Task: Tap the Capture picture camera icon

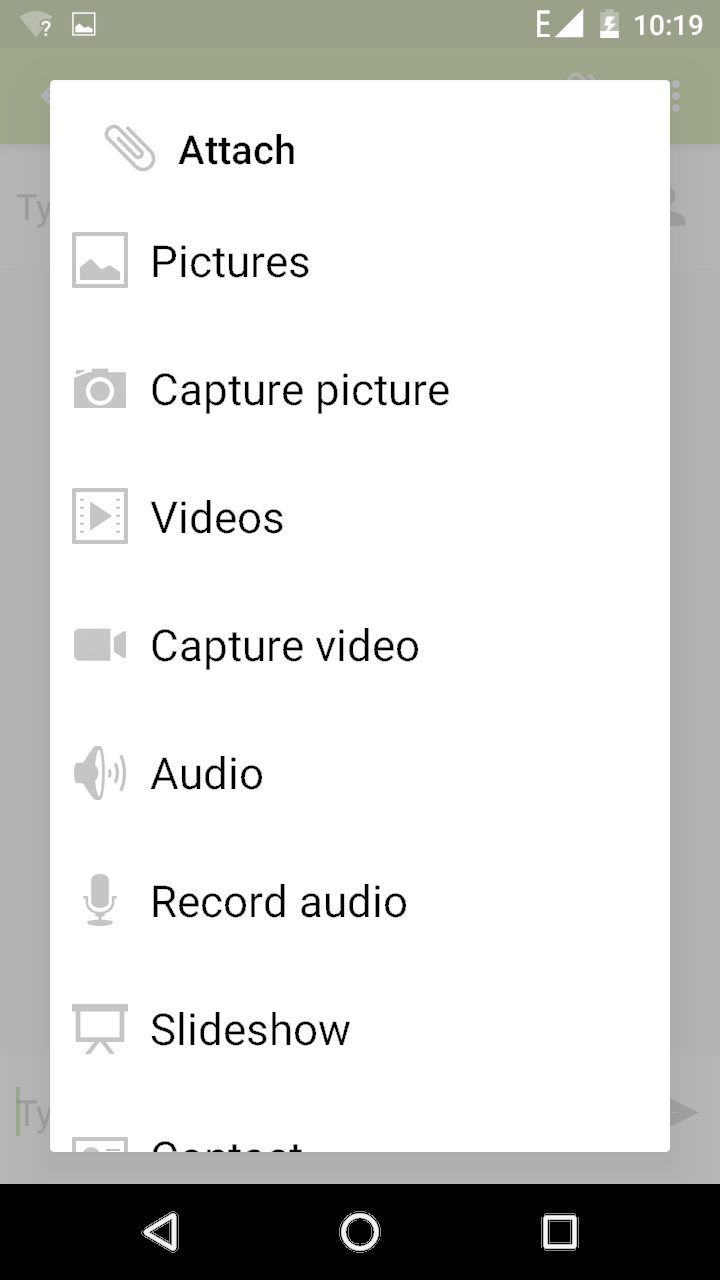Action: click(x=100, y=388)
